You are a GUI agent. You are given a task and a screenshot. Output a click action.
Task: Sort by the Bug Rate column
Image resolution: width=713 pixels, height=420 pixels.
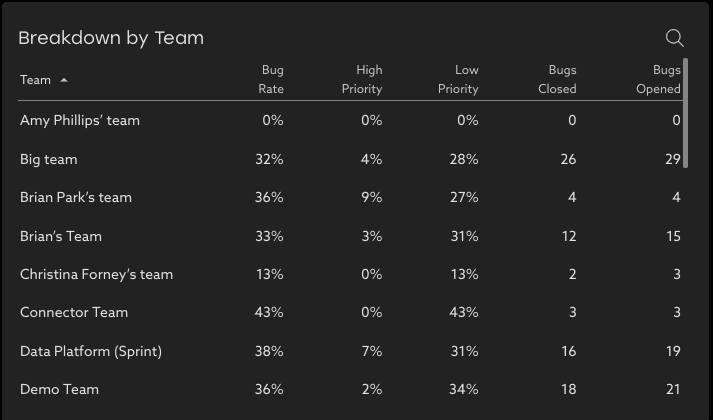[272, 79]
